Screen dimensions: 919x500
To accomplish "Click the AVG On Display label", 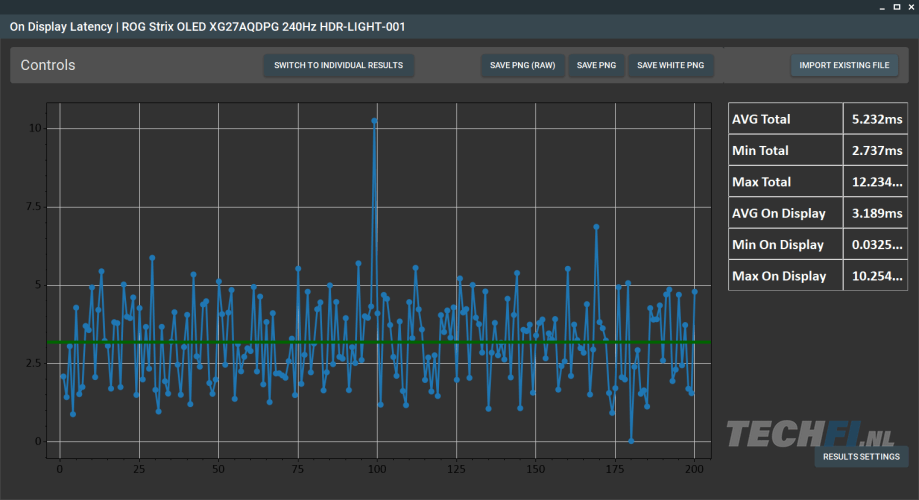I will [778, 213].
